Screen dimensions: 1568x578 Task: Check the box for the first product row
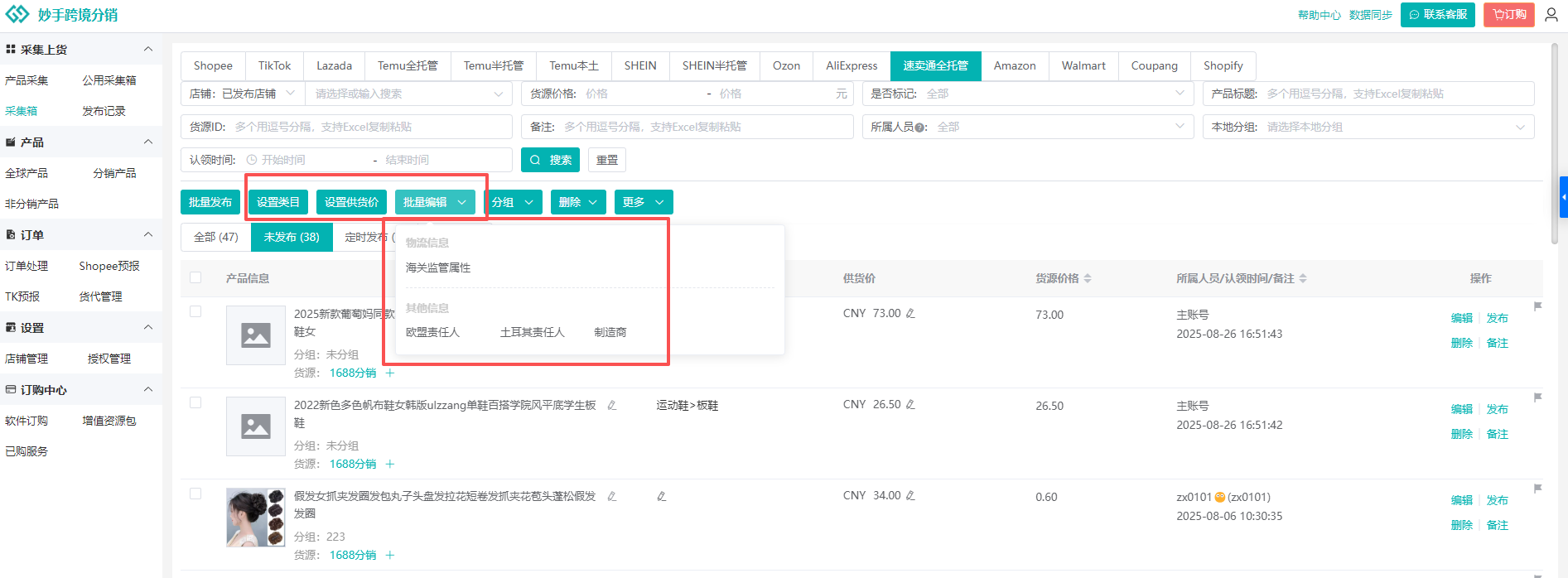click(x=195, y=312)
